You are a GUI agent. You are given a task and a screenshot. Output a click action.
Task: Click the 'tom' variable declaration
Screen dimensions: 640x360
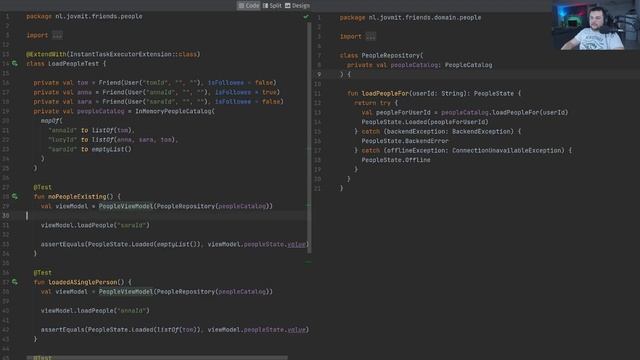point(82,82)
